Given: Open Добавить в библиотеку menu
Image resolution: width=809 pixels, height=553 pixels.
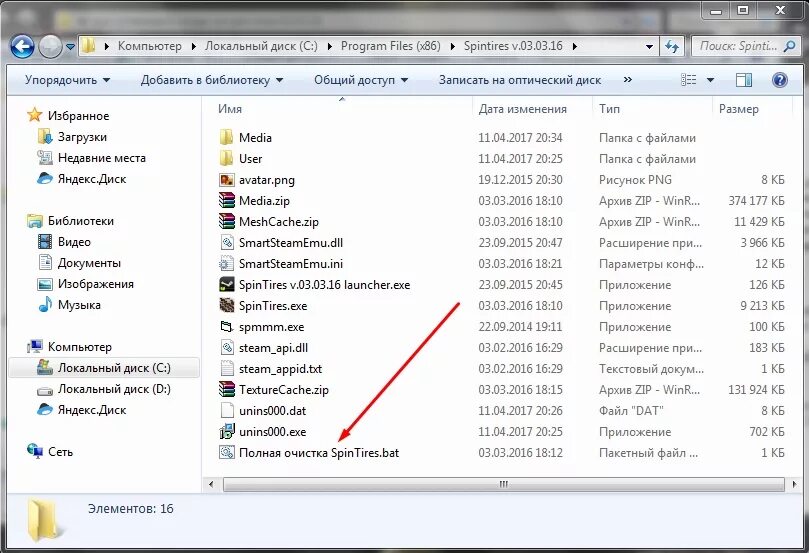Looking at the screenshot, I should pyautogui.click(x=212, y=80).
